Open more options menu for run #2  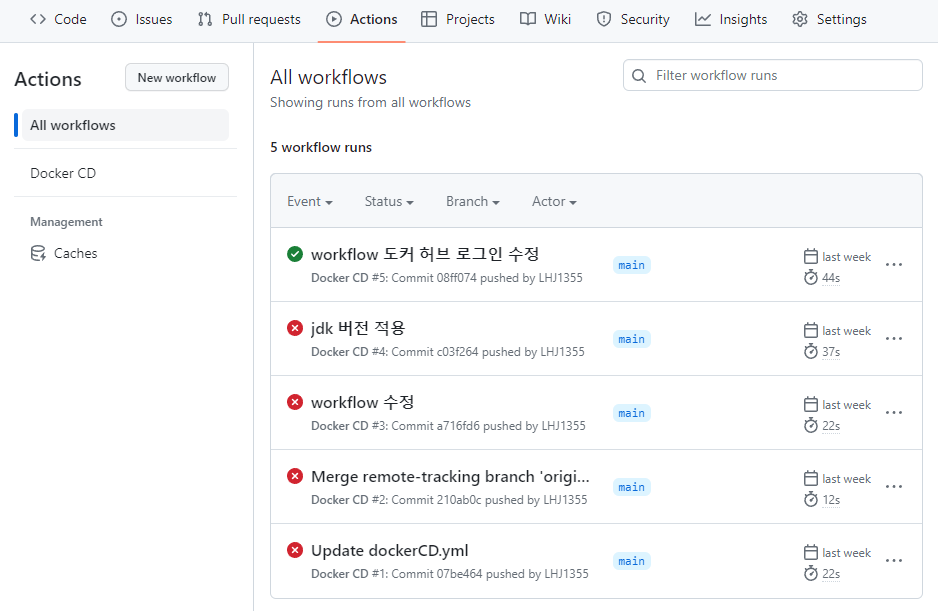[x=894, y=487]
